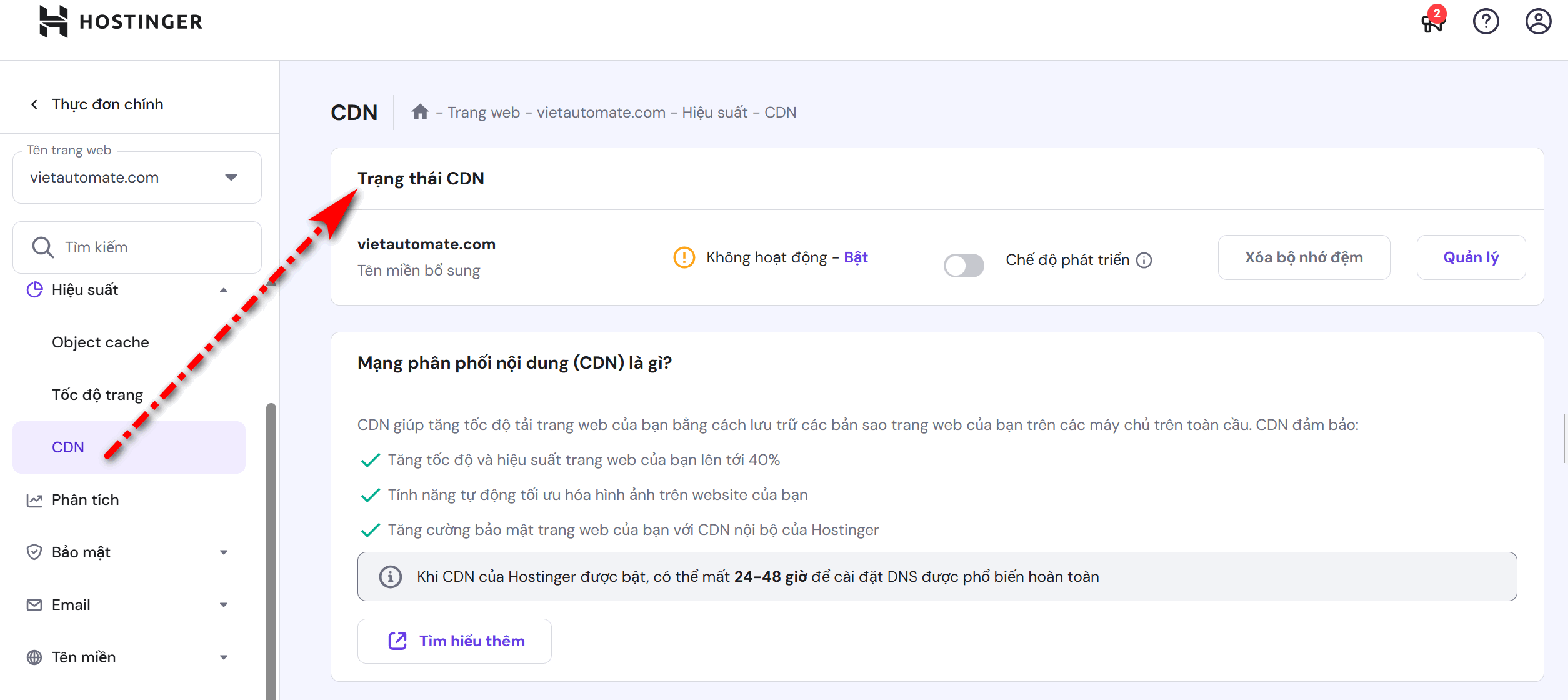This screenshot has height=700, width=1568.
Task: Click the Email envelope icon
Action: (x=34, y=605)
